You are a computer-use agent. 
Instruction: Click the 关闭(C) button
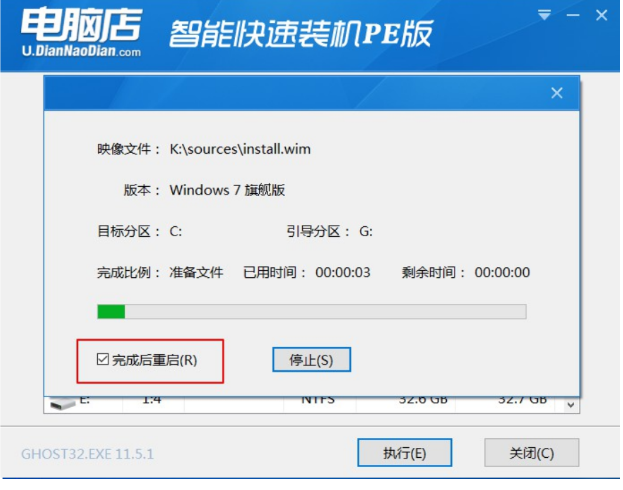(x=531, y=453)
